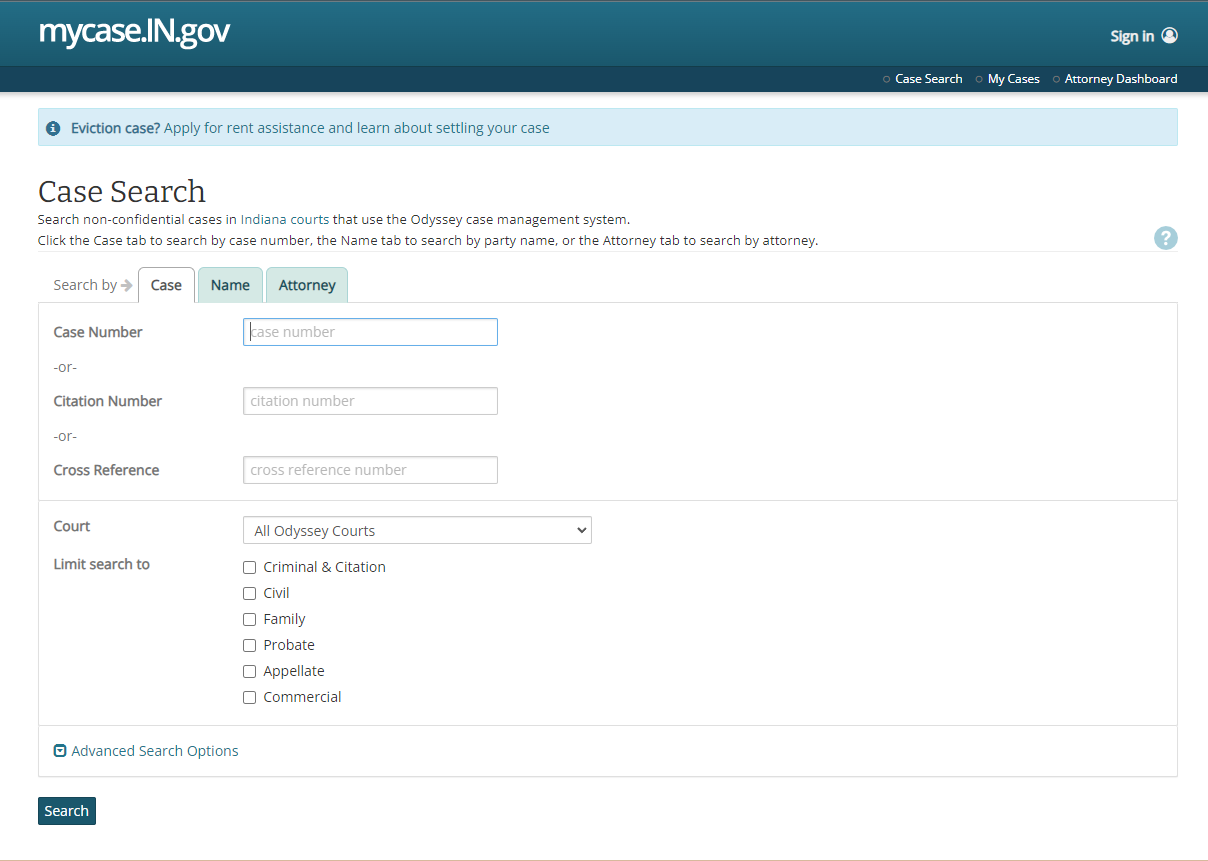Switch to the Attorney tab

point(307,285)
